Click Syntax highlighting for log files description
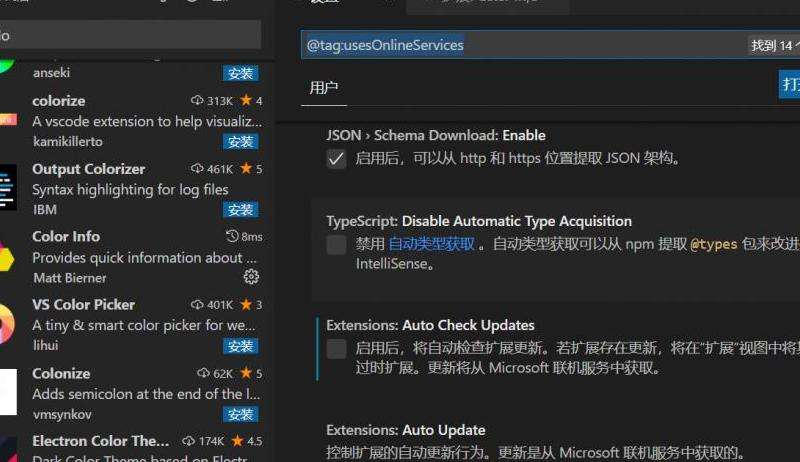Screen dimensions: 800x462 130,190
